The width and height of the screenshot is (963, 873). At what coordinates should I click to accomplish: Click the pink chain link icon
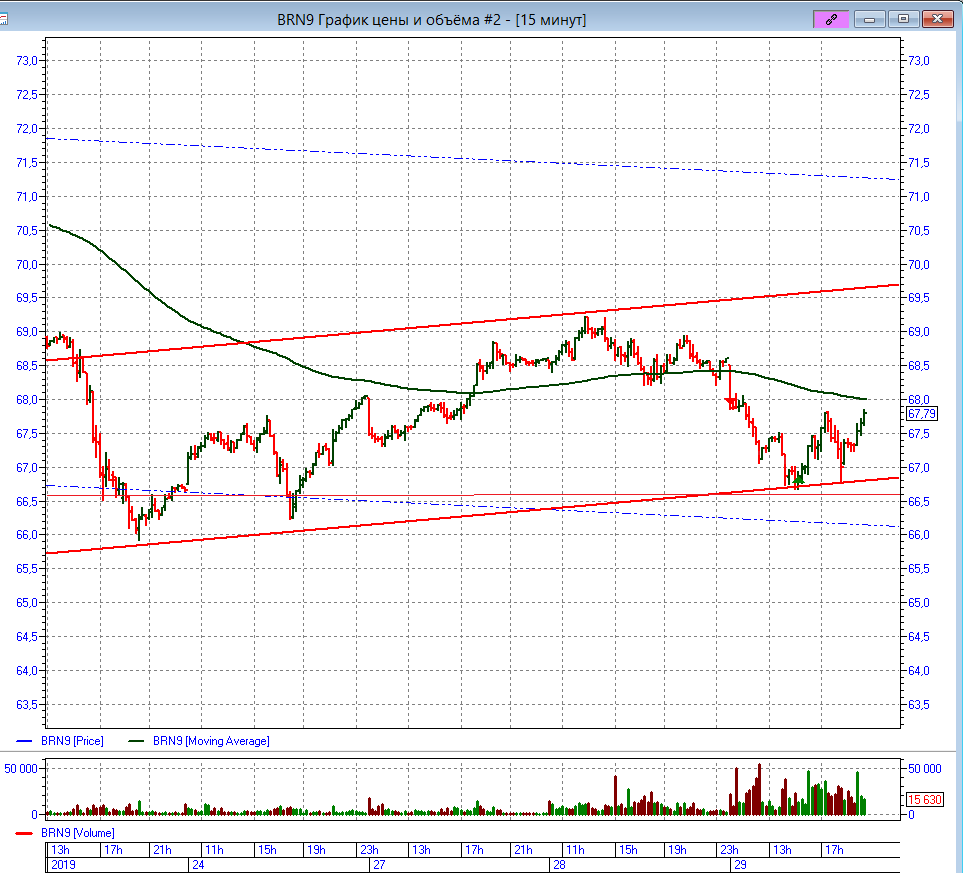pyautogui.click(x=830, y=19)
